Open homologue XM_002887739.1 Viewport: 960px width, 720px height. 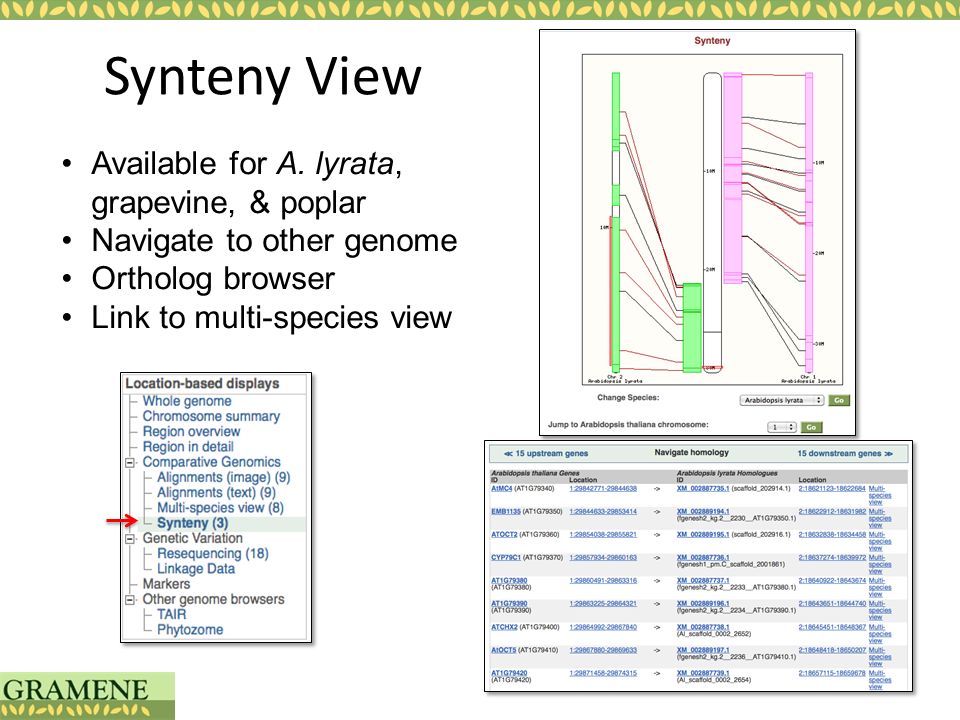[x=703, y=673]
